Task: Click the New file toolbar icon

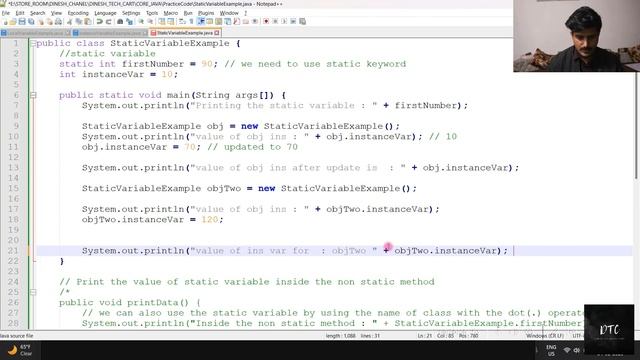Action: [x=5, y=21]
